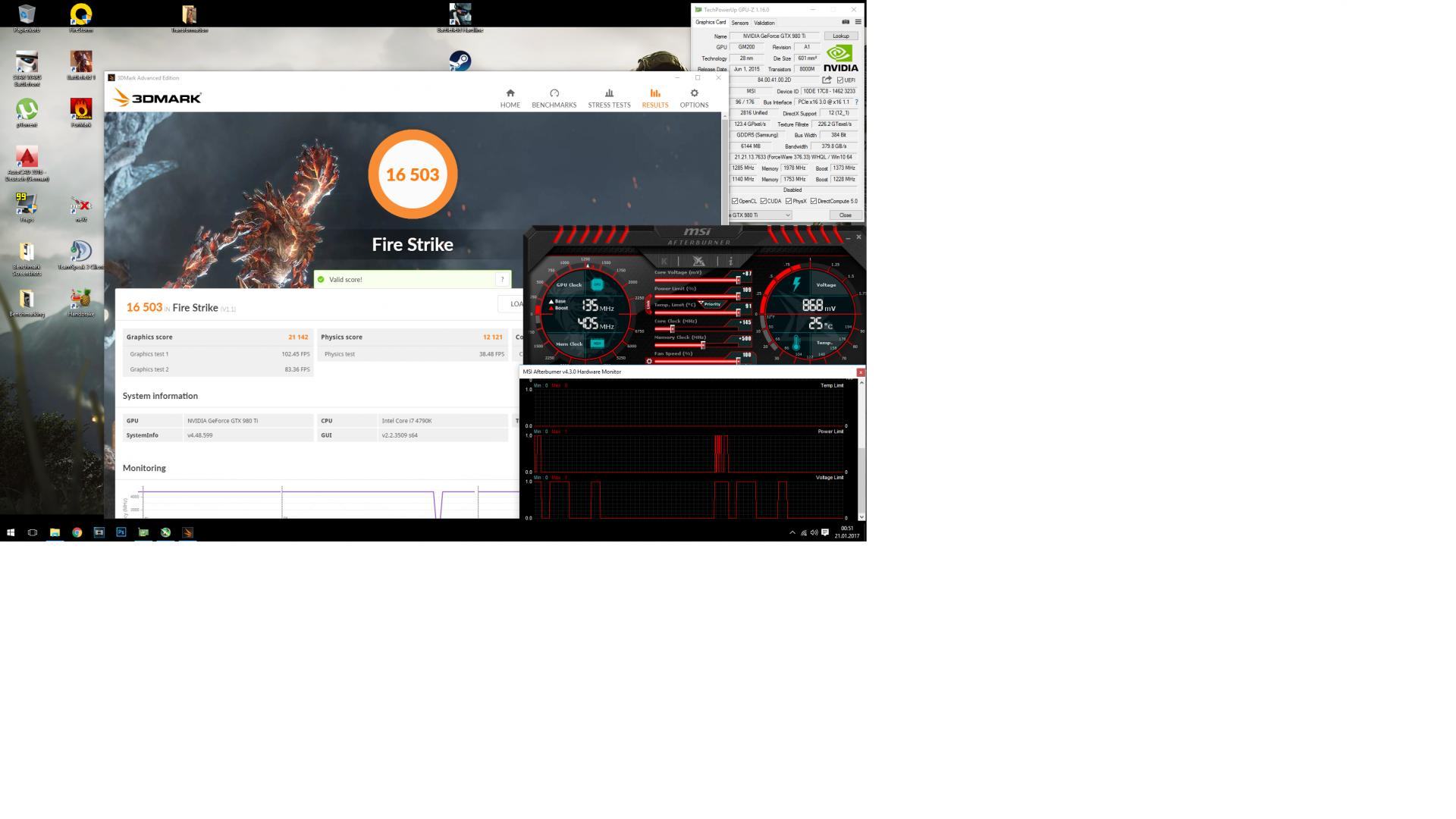Take GPU-Z screenshot with camera icon
This screenshot has height=819, width=1456.
pos(846,22)
